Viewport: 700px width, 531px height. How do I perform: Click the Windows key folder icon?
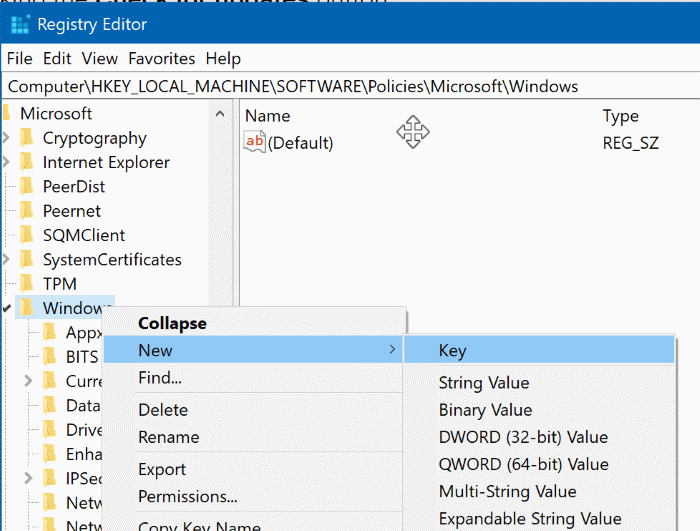pyautogui.click(x=28, y=308)
